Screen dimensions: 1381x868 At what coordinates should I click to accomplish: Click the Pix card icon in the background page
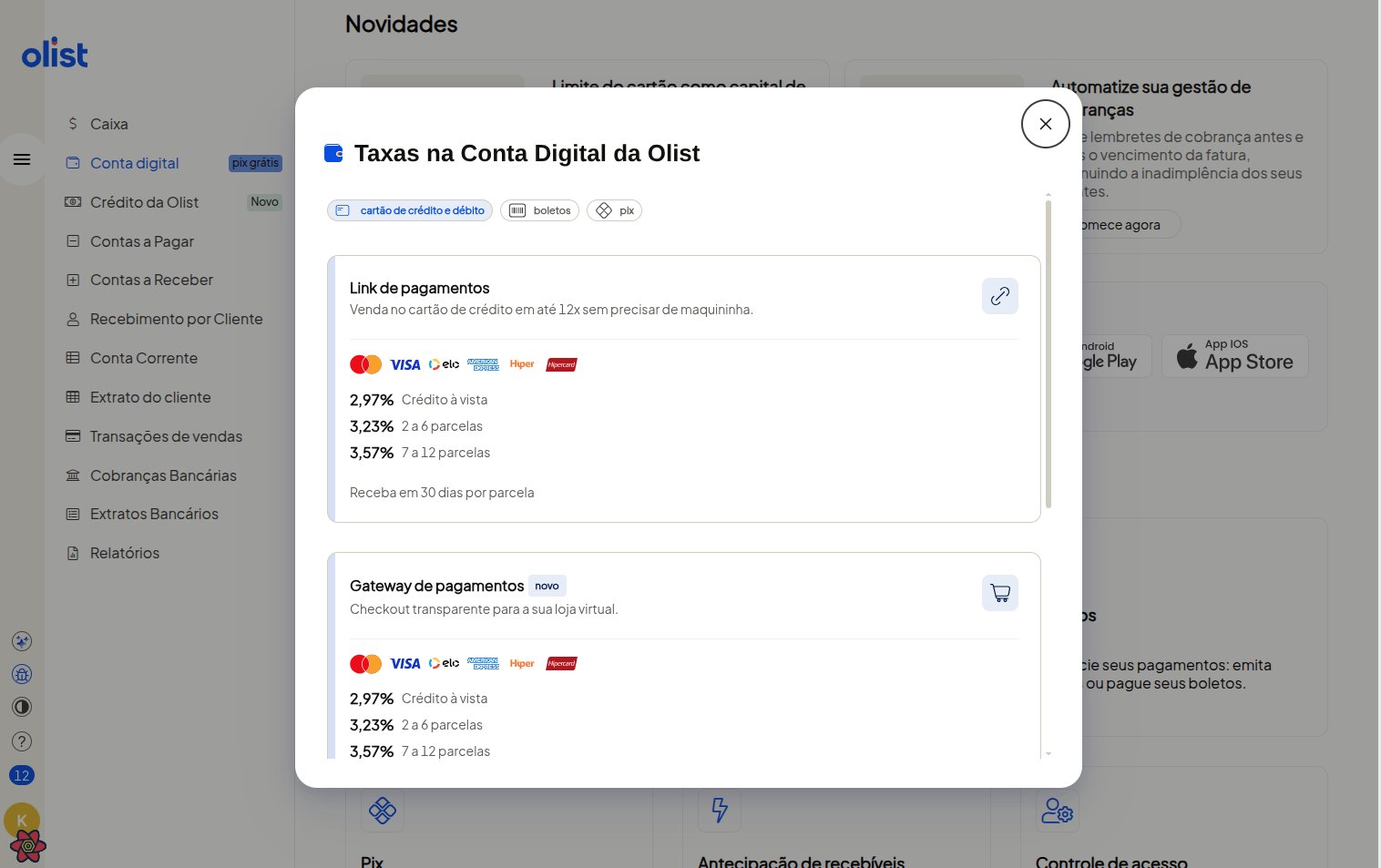pos(382,810)
